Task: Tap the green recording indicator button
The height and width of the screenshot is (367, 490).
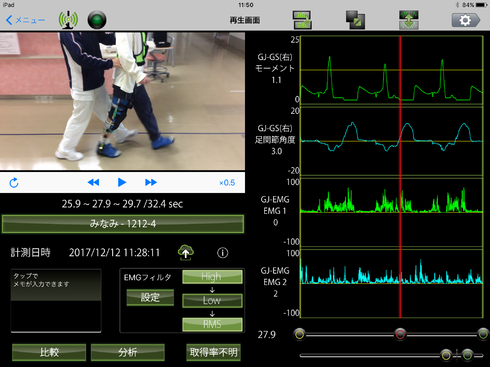Action: (x=97, y=20)
